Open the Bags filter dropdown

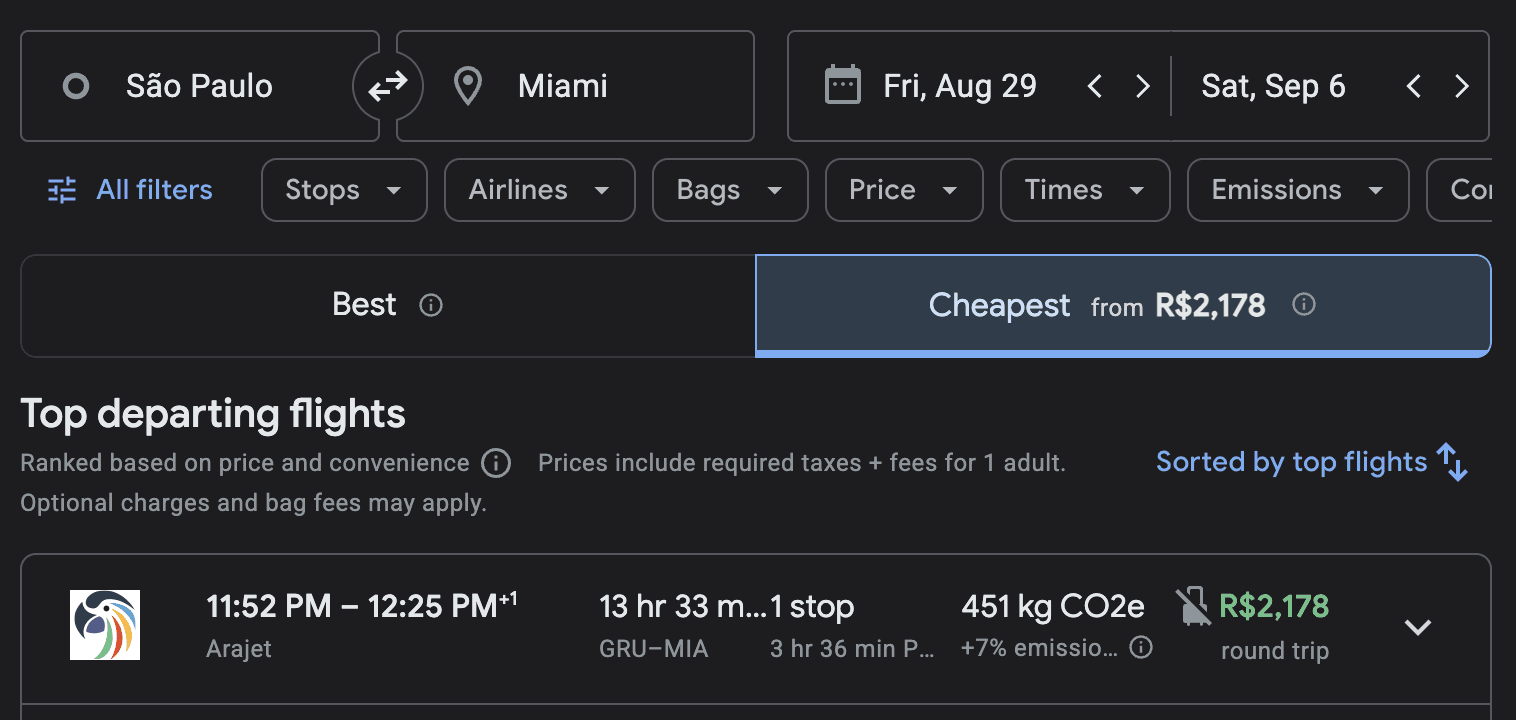(730, 190)
